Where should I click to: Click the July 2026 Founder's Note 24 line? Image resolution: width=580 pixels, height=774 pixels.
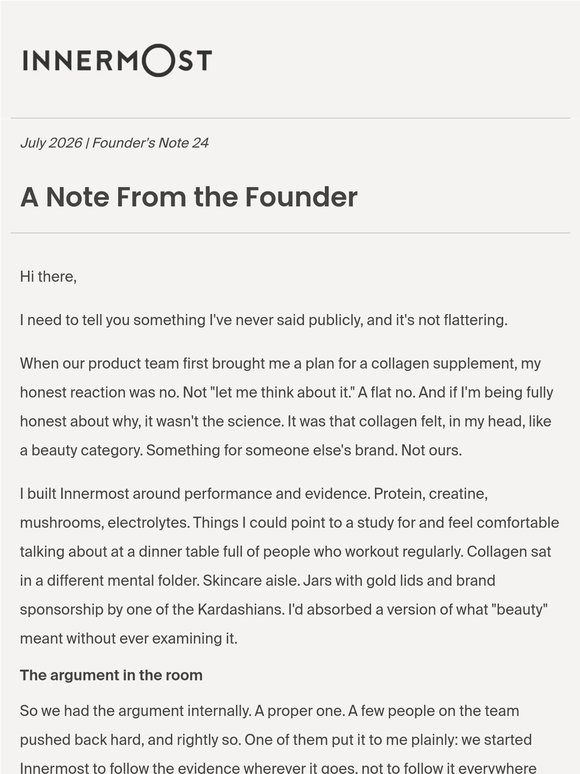click(x=115, y=143)
